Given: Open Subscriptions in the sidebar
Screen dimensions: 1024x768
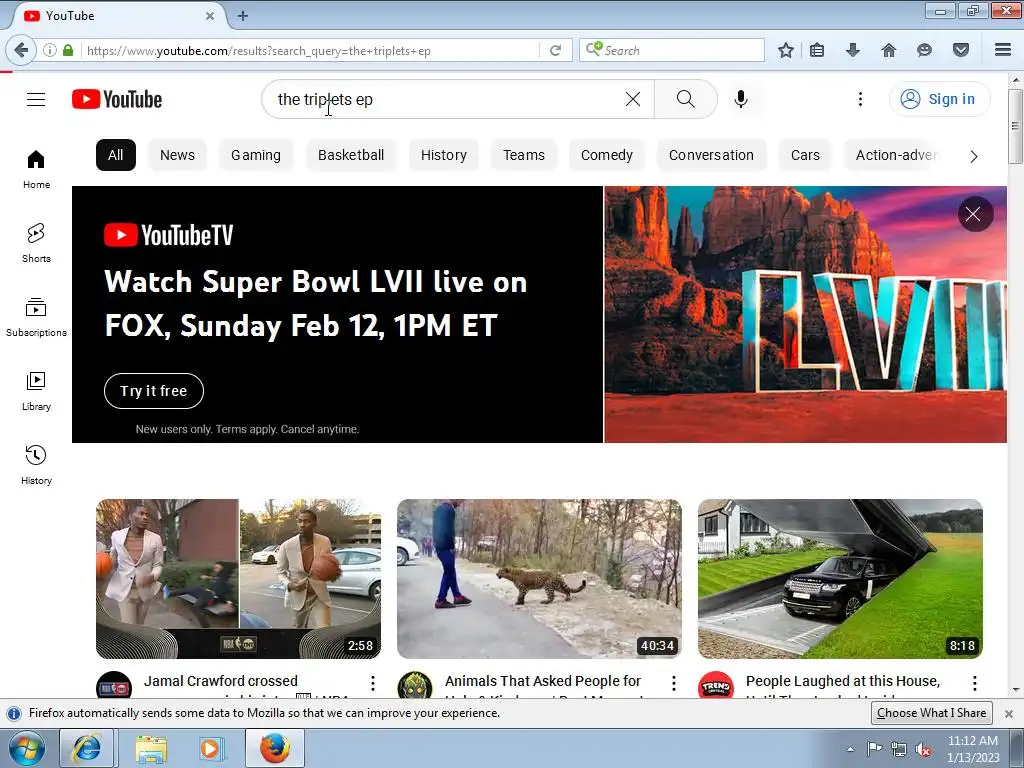Looking at the screenshot, I should pyautogui.click(x=36, y=317).
